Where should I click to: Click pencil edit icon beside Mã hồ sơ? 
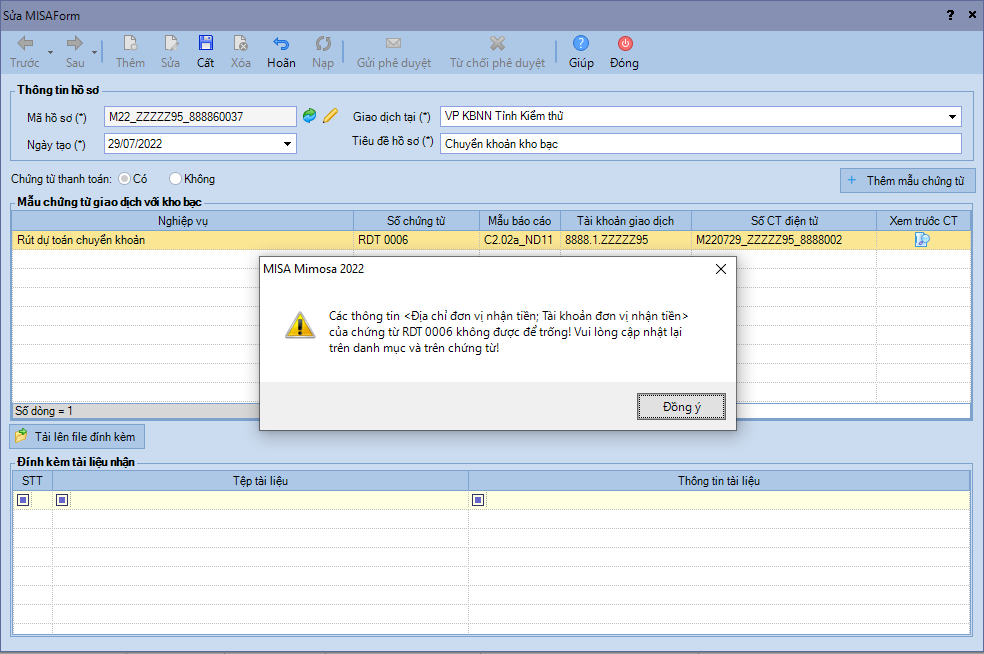click(x=330, y=116)
